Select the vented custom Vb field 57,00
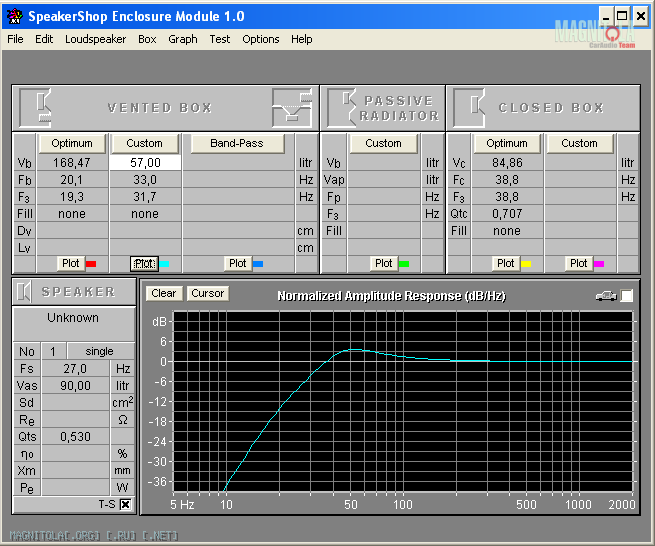655x546 pixels. (x=145, y=163)
